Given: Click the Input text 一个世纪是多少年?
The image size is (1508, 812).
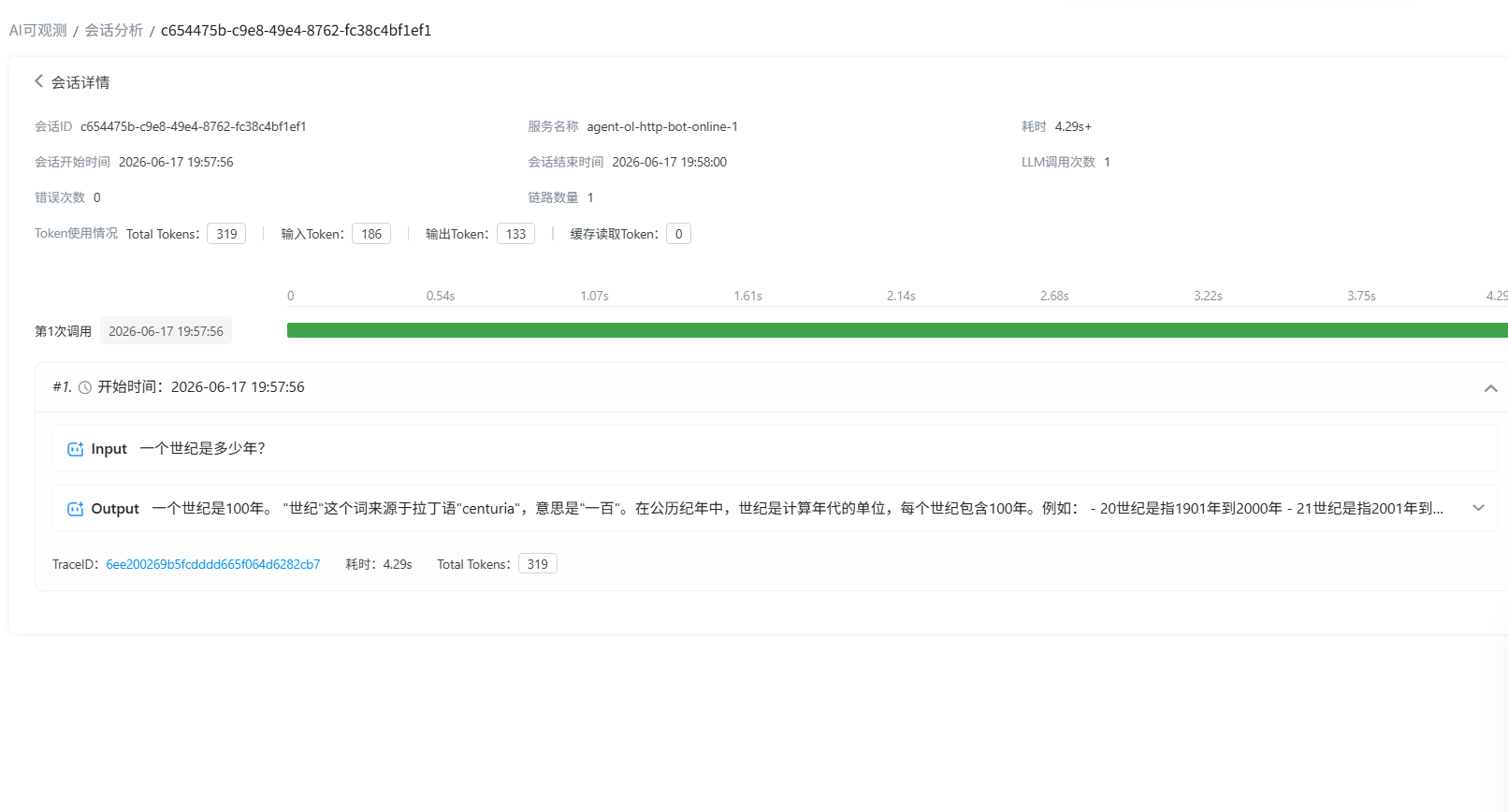Looking at the screenshot, I should [203, 449].
